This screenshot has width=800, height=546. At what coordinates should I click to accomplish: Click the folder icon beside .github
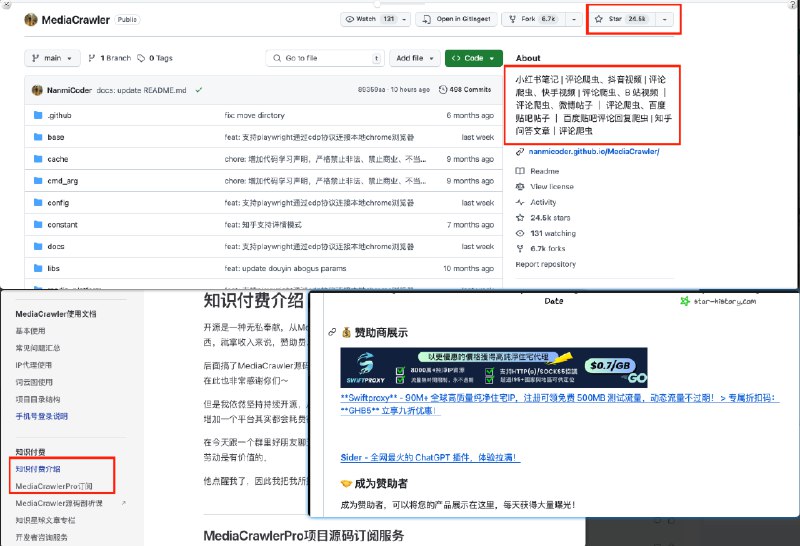coord(38,115)
